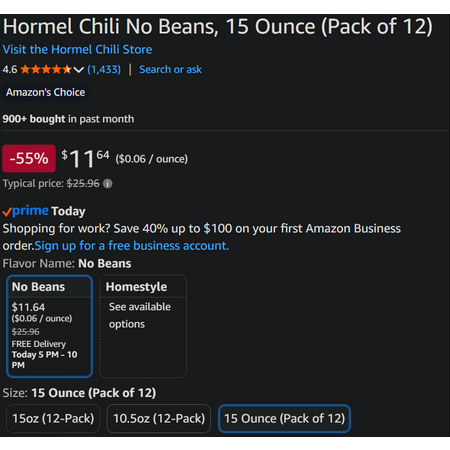
Task: Click the Amazon's Choice badge
Action: (45, 92)
